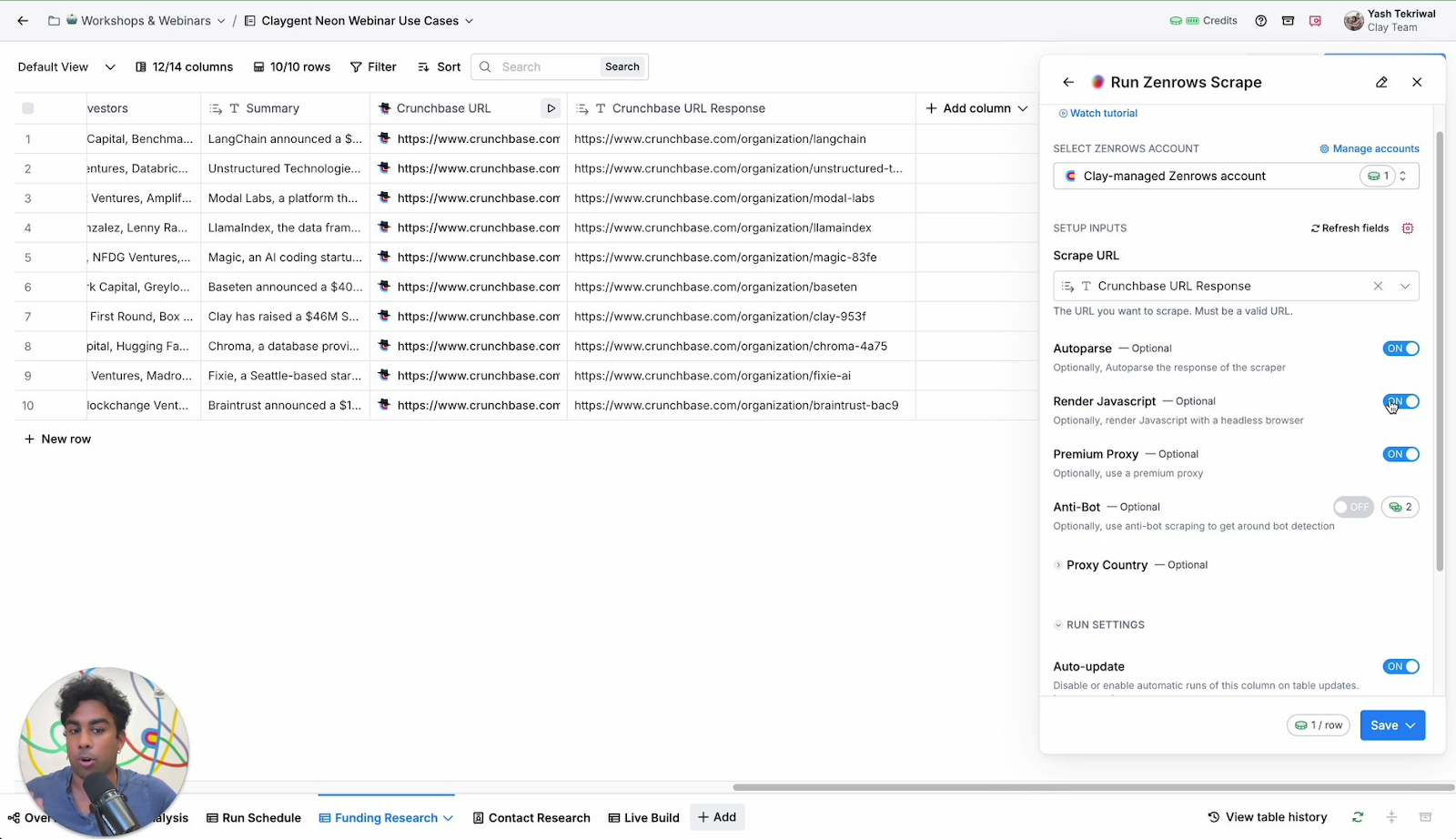Open Yash Tekriwal profile avatar
1456x839 pixels.
(x=1353, y=20)
